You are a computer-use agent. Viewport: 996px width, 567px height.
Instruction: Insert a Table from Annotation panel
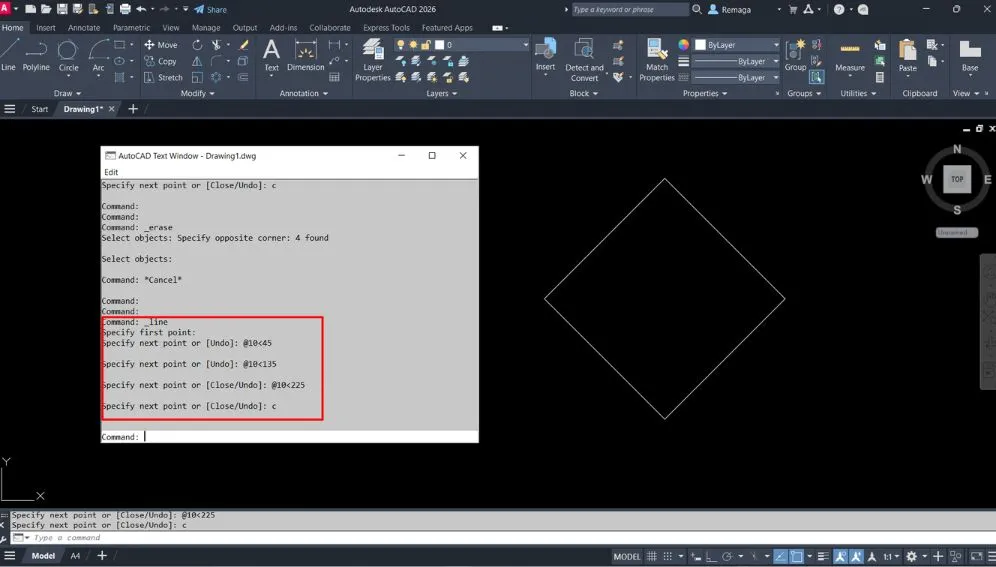(x=335, y=77)
